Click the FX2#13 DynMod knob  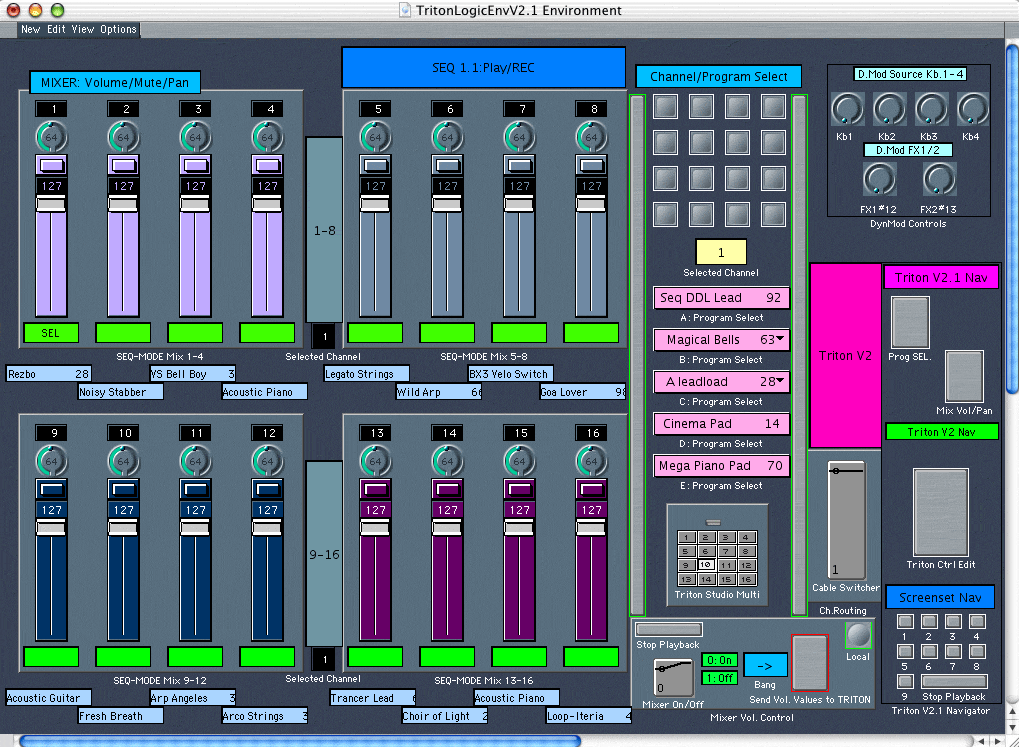pos(939,180)
